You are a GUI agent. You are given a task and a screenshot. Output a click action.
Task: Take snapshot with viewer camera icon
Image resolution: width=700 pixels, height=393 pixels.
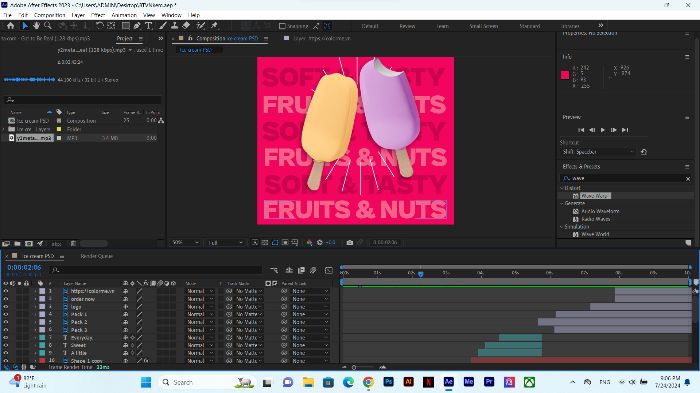(350, 242)
